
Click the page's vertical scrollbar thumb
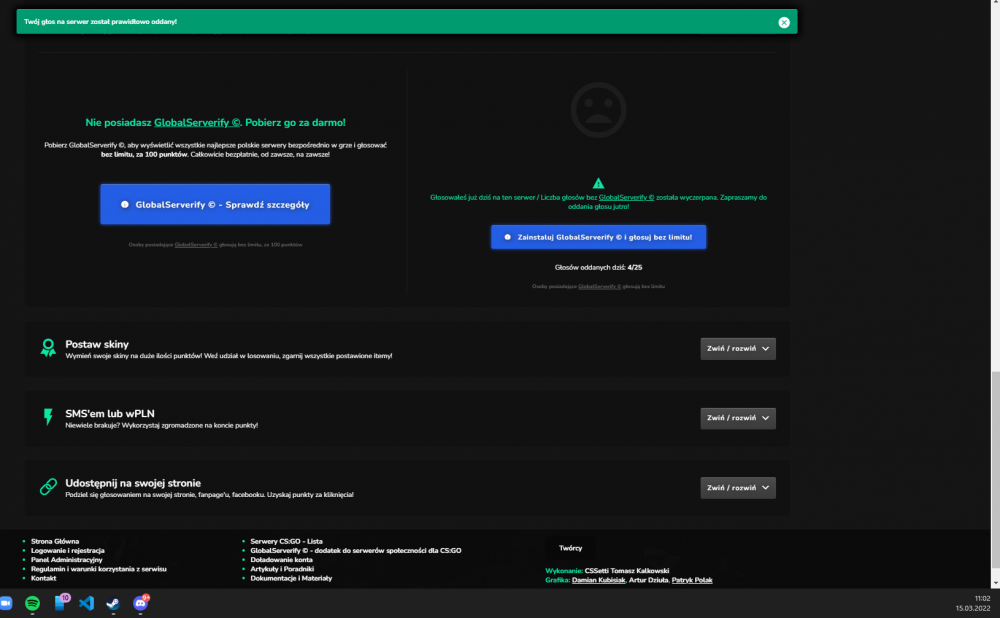[995, 469]
